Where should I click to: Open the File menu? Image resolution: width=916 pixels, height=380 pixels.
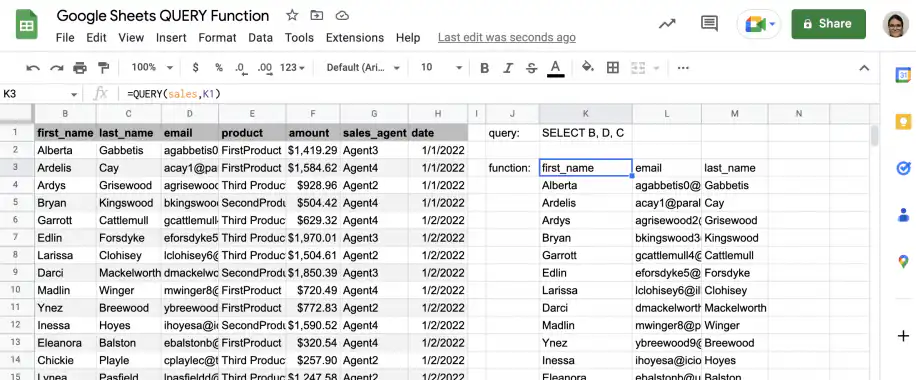pyautogui.click(x=65, y=37)
